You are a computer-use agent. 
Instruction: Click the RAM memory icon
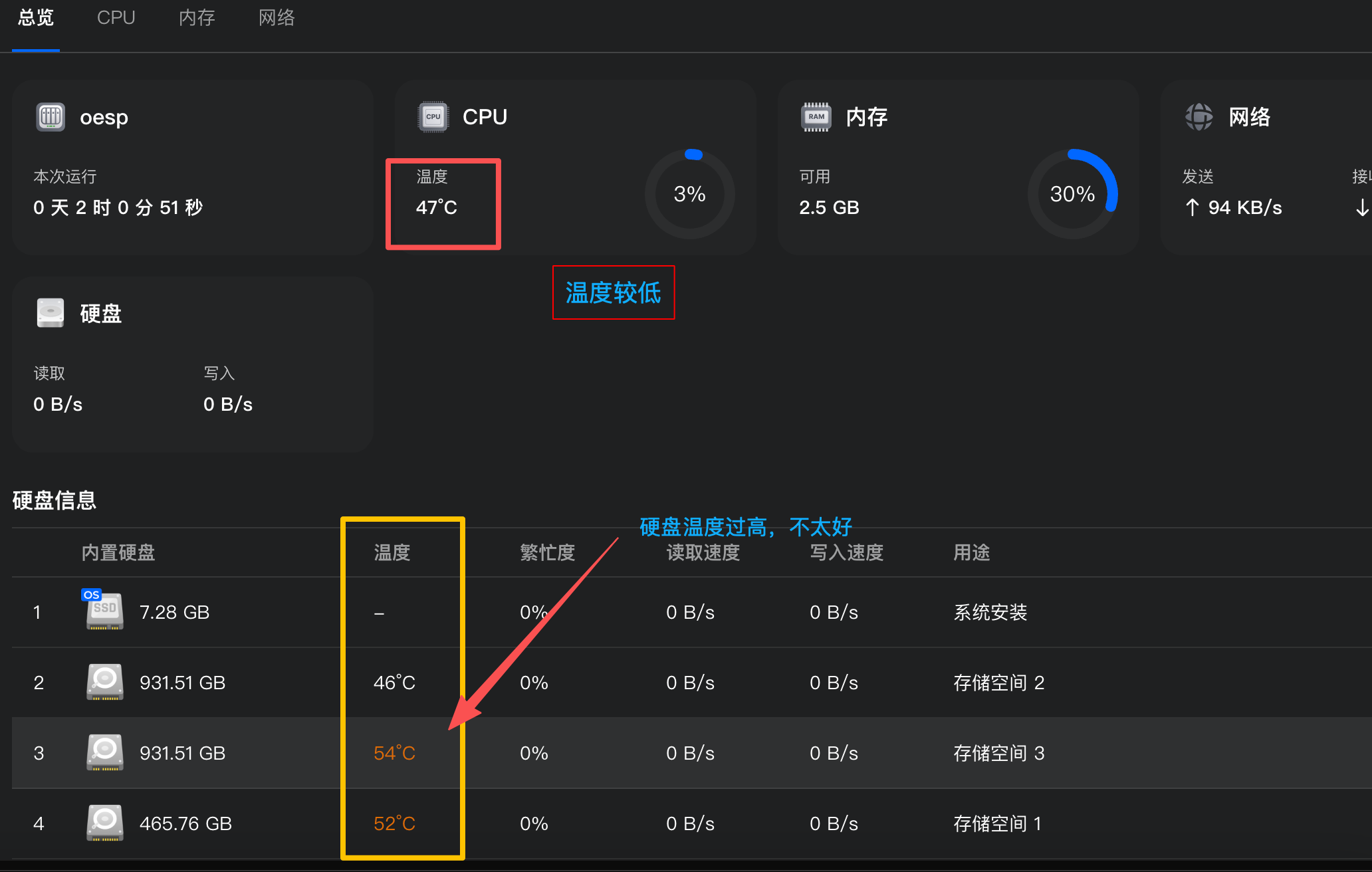click(x=815, y=116)
